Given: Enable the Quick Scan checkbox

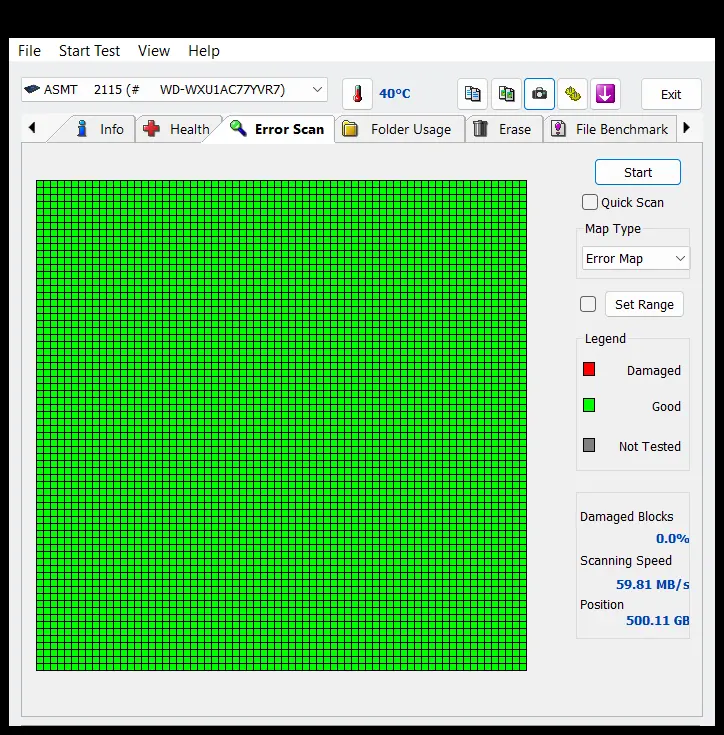Looking at the screenshot, I should pos(590,202).
